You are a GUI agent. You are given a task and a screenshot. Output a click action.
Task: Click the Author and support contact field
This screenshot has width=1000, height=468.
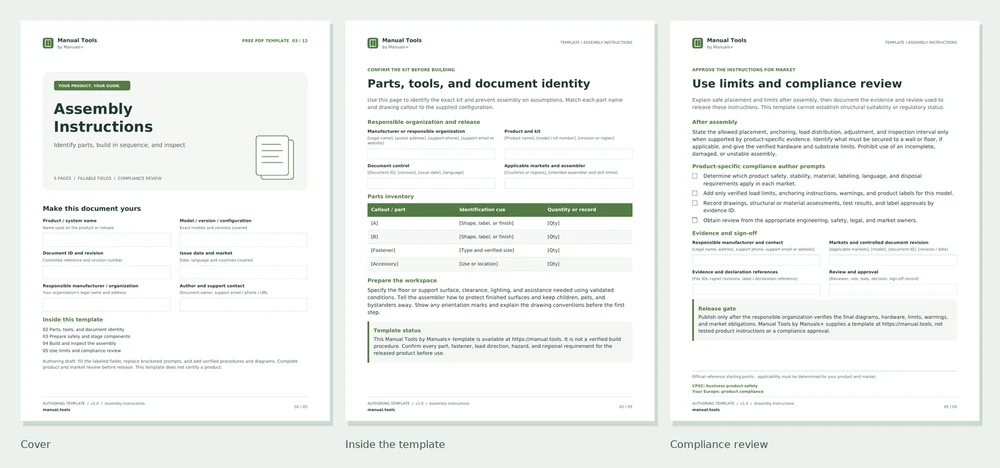pos(244,305)
